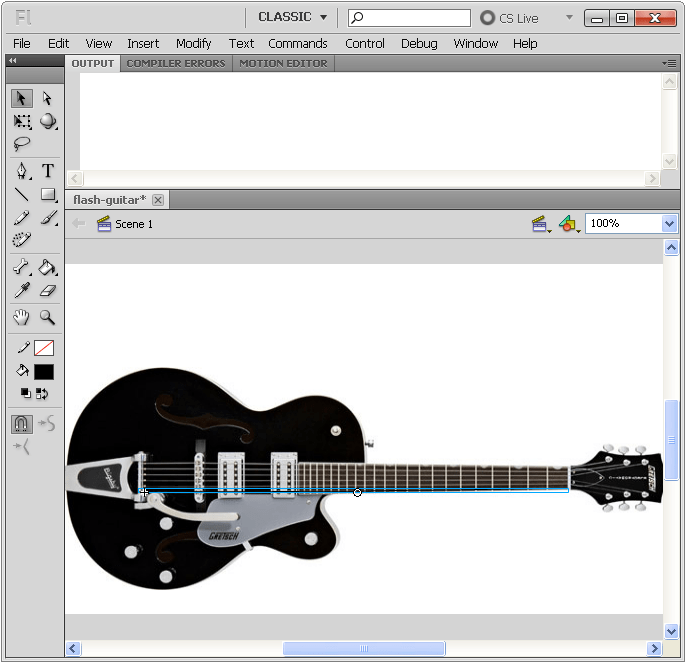The image size is (687, 663).
Task: Open the Insert menu
Action: pyautogui.click(x=143, y=43)
